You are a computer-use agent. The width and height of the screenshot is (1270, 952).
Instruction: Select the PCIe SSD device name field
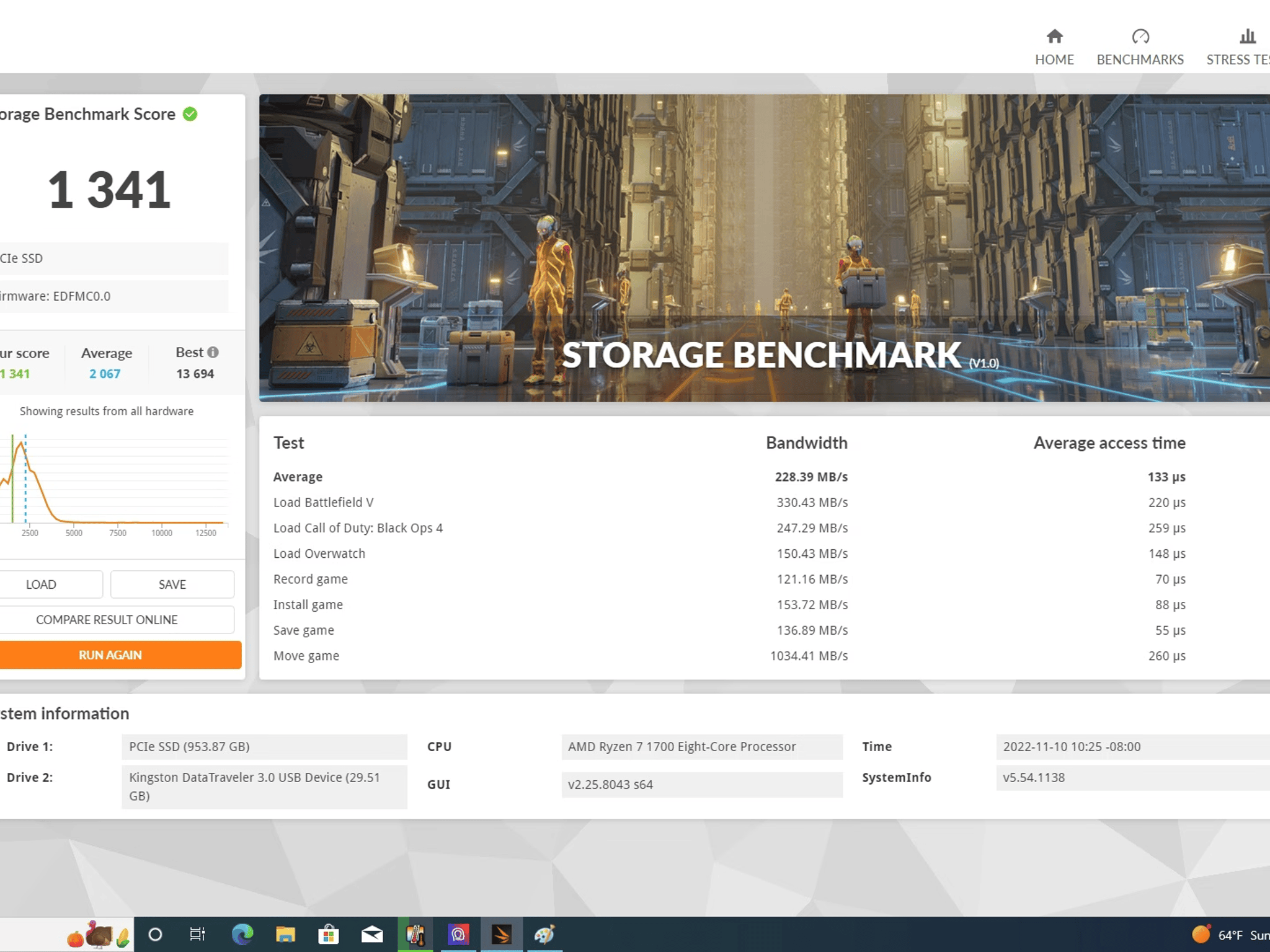[x=113, y=258]
